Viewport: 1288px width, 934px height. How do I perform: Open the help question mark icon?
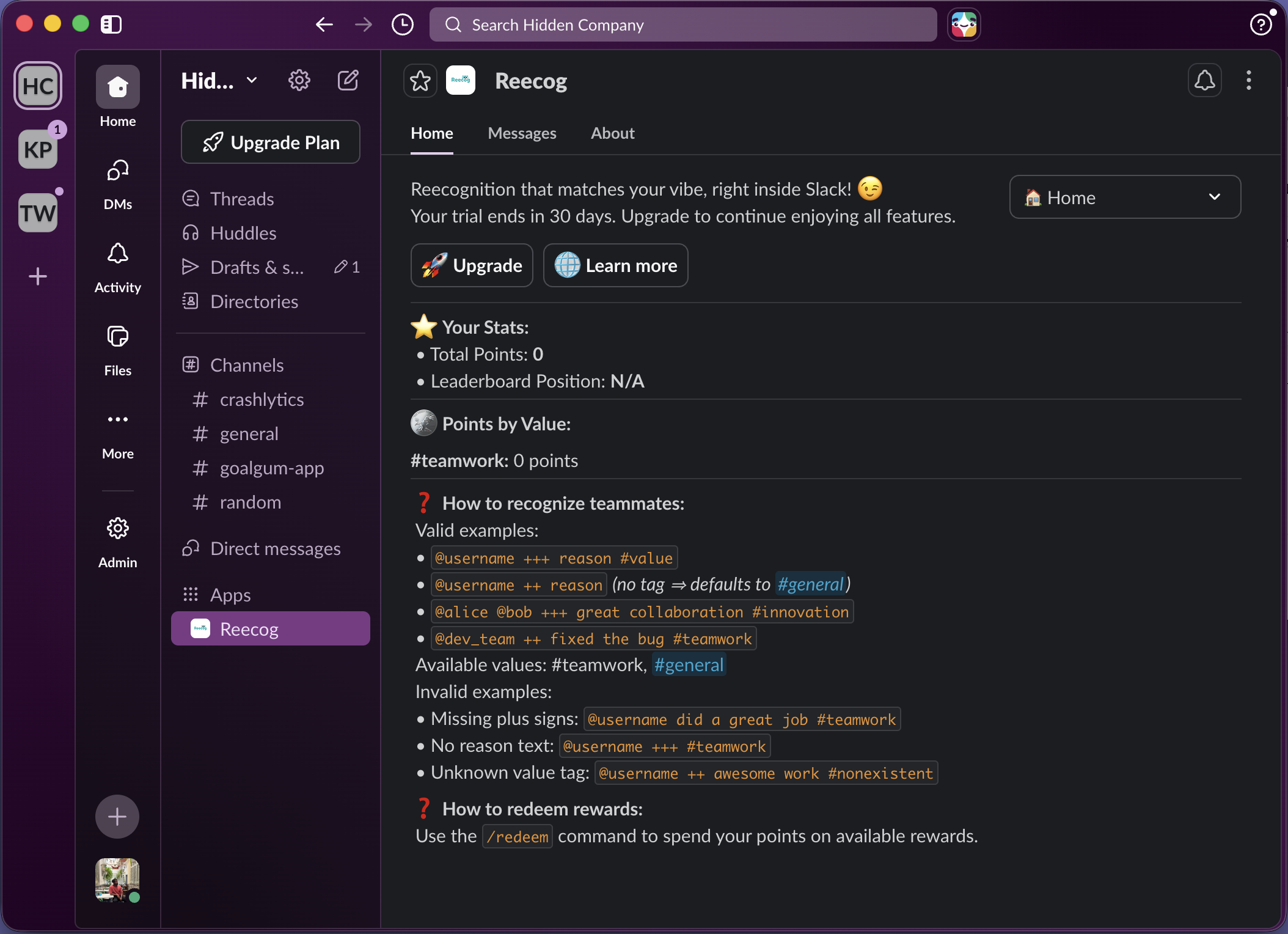(x=1261, y=24)
